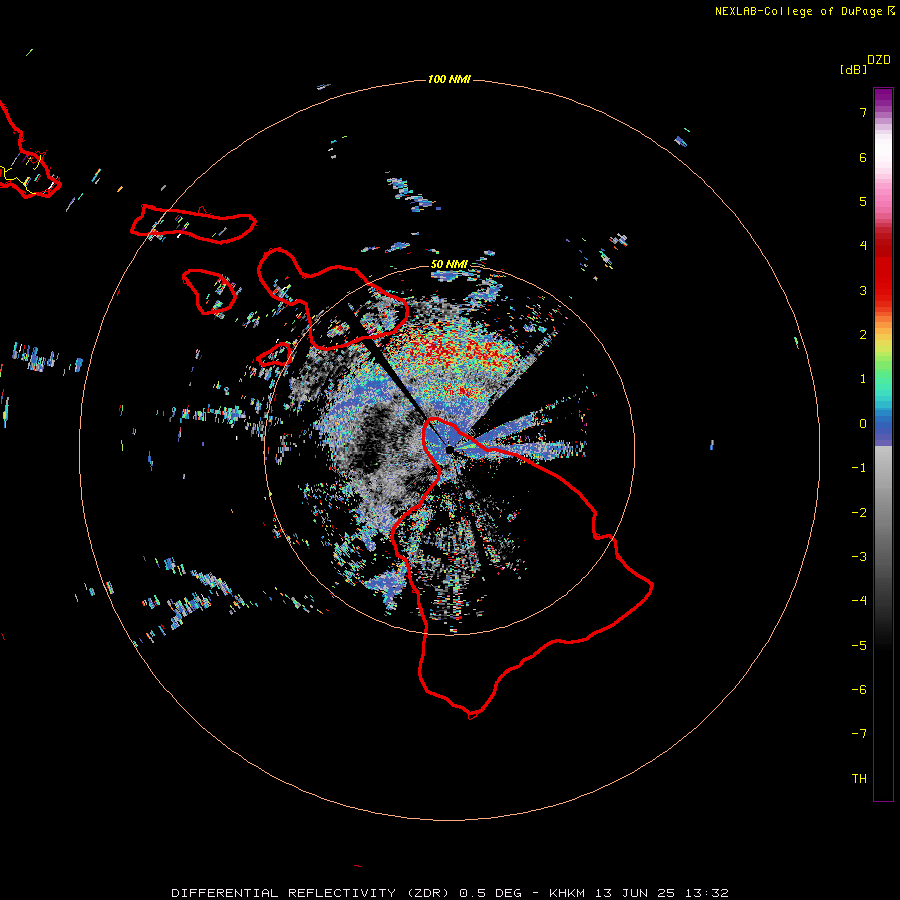Click the -7 dB tick label on the color scale
900x900 pixels.
tap(859, 734)
